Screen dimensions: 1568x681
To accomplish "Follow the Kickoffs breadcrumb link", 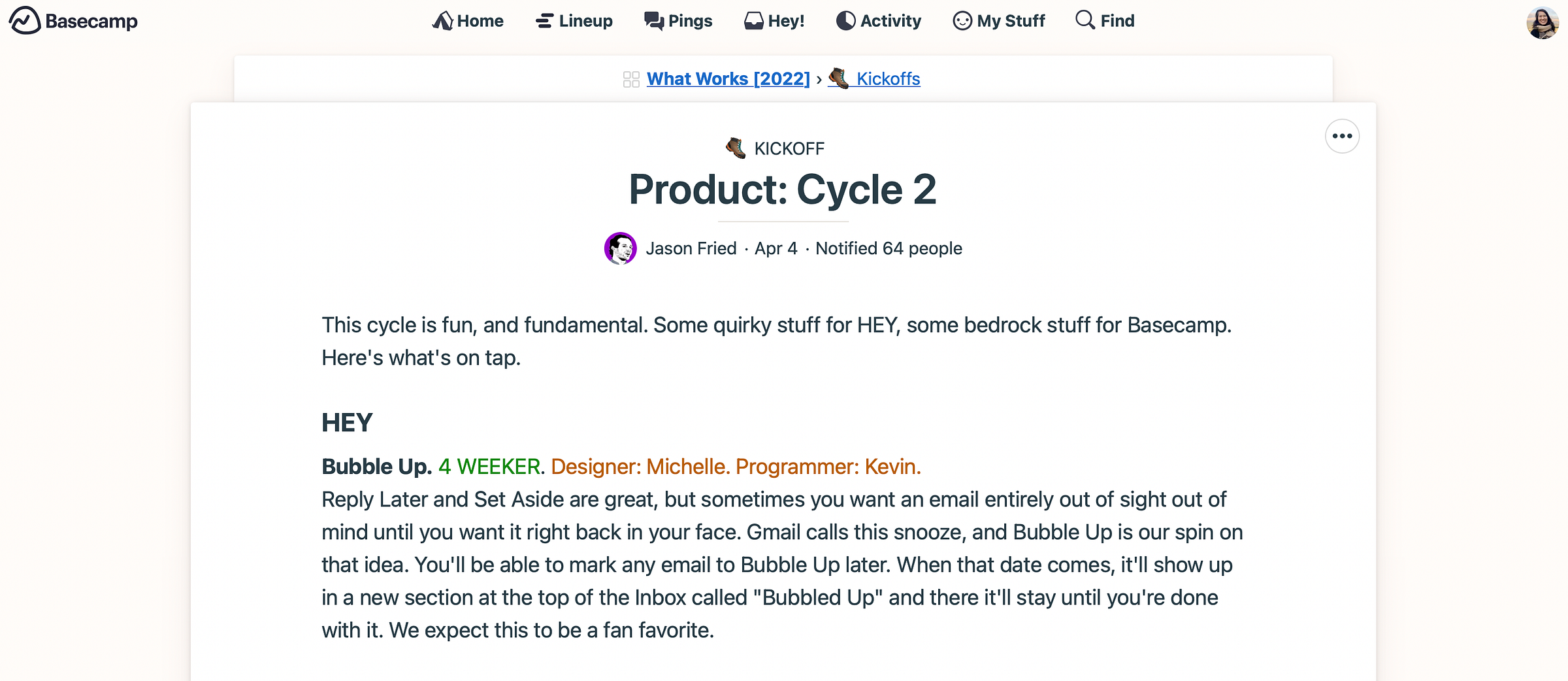I will tap(888, 79).
